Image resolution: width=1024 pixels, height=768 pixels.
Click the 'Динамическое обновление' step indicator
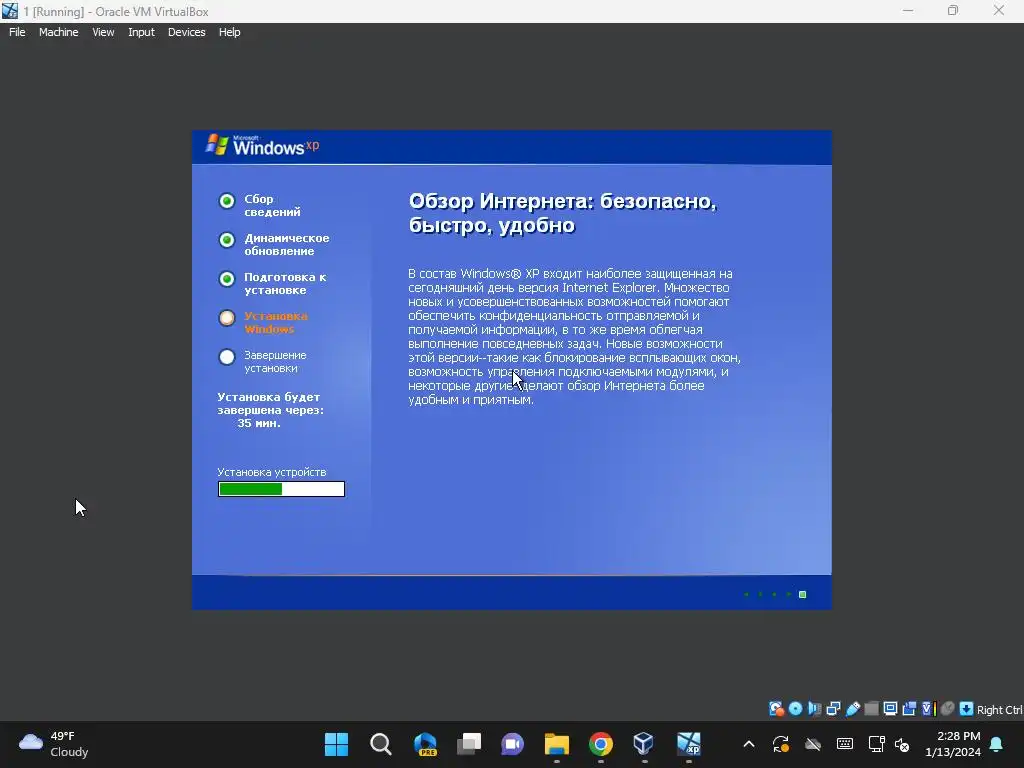(227, 240)
